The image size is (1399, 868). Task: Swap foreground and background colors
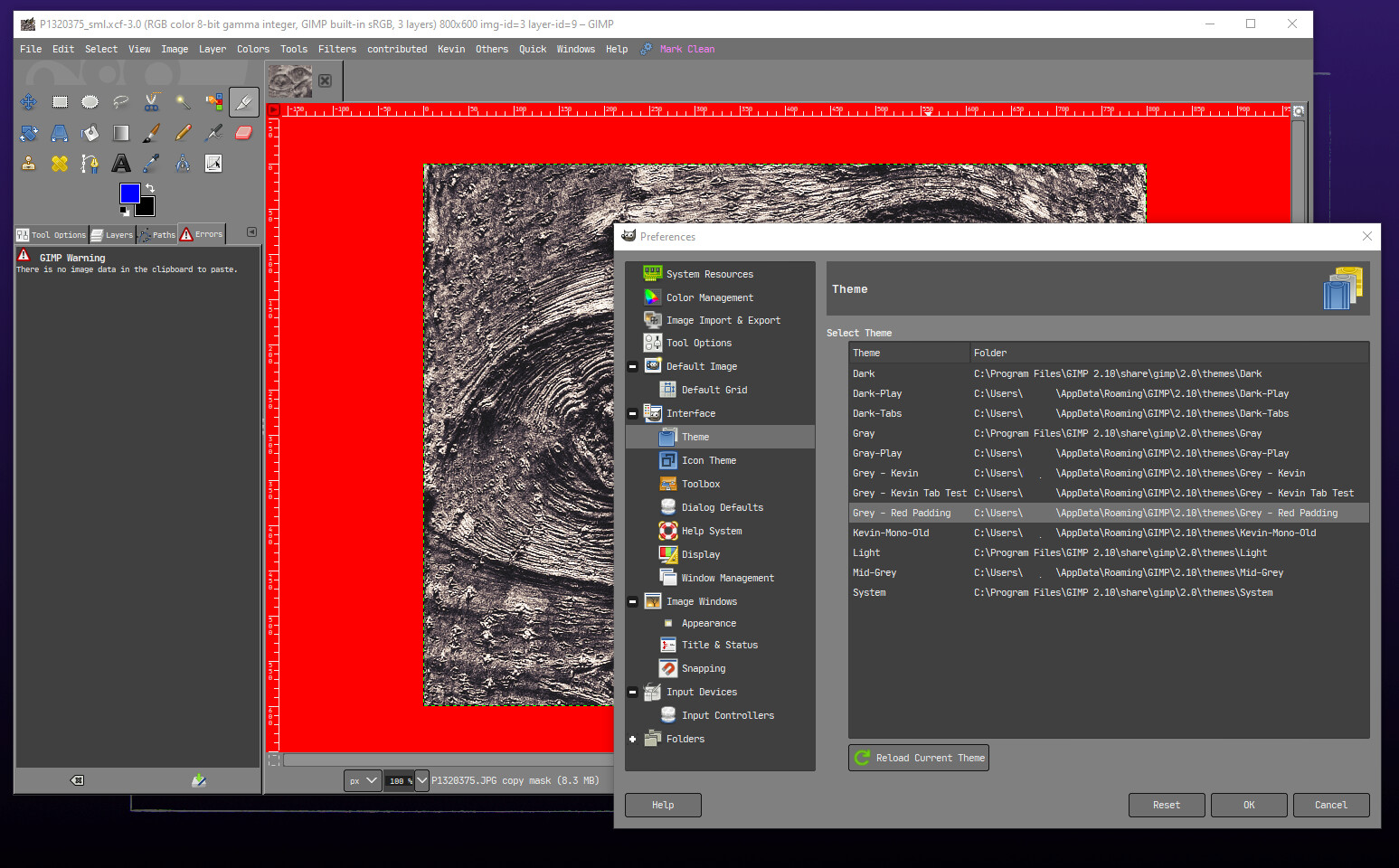tap(150, 188)
